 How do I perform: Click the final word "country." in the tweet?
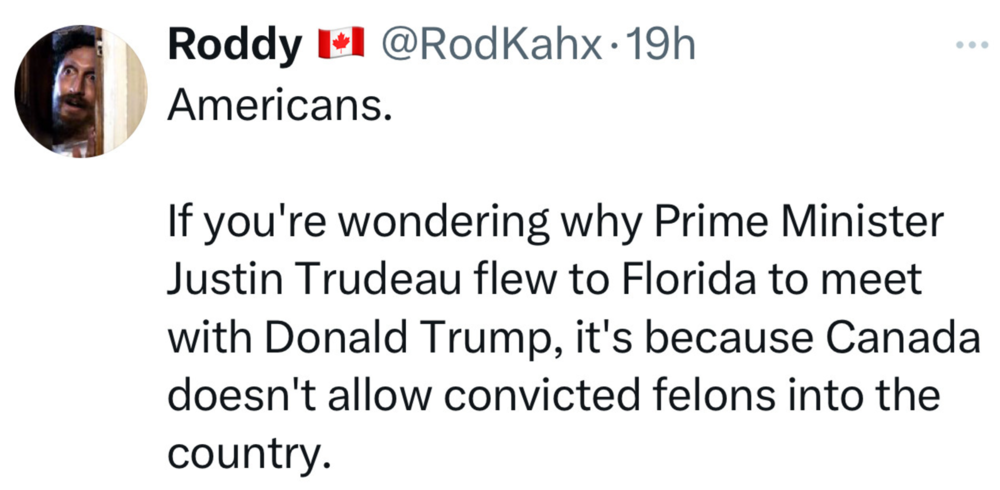246,454
